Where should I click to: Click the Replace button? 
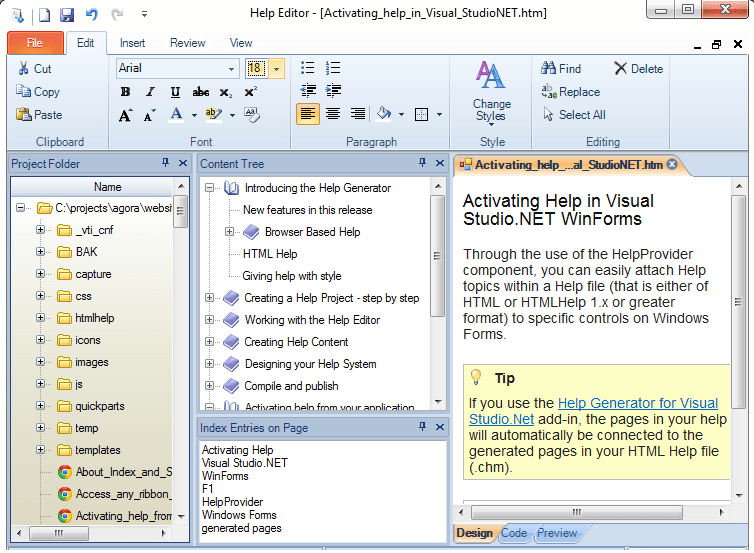click(x=570, y=92)
